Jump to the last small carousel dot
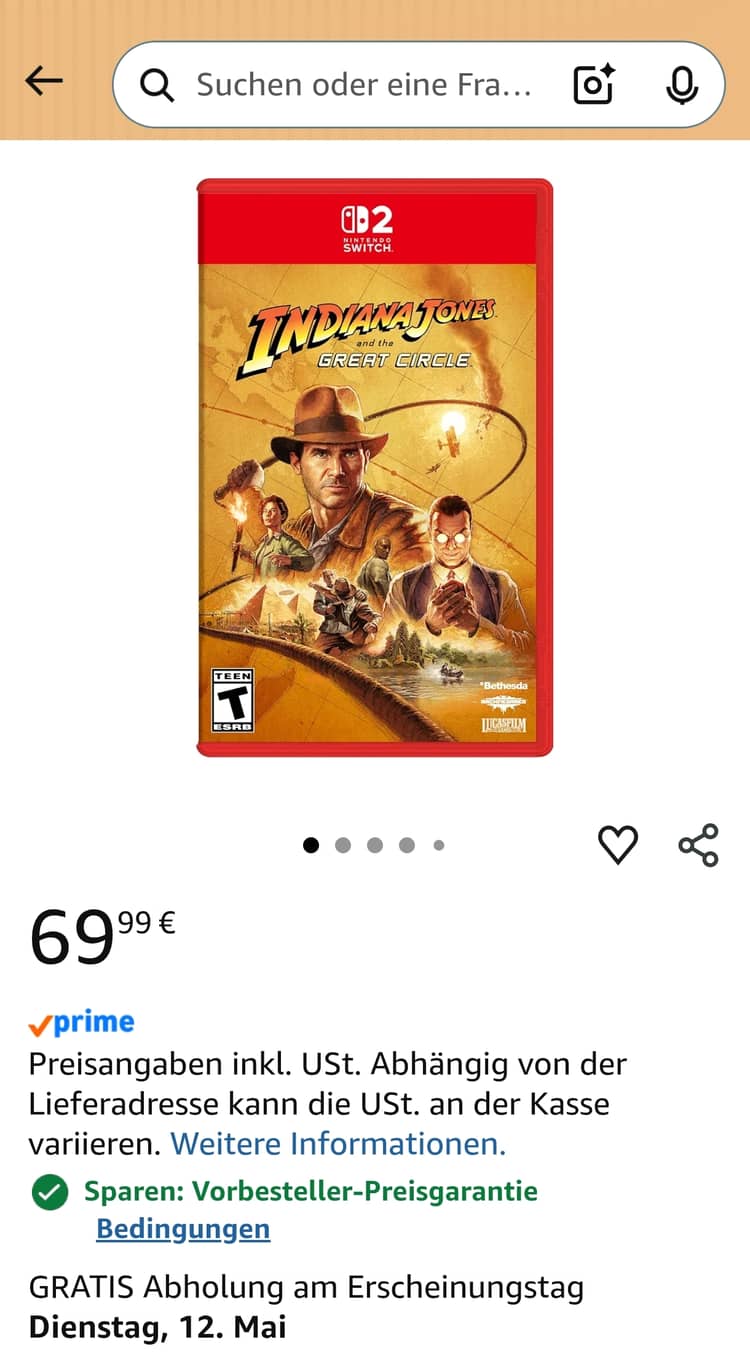The image size is (750, 1361). pyautogui.click(x=439, y=845)
